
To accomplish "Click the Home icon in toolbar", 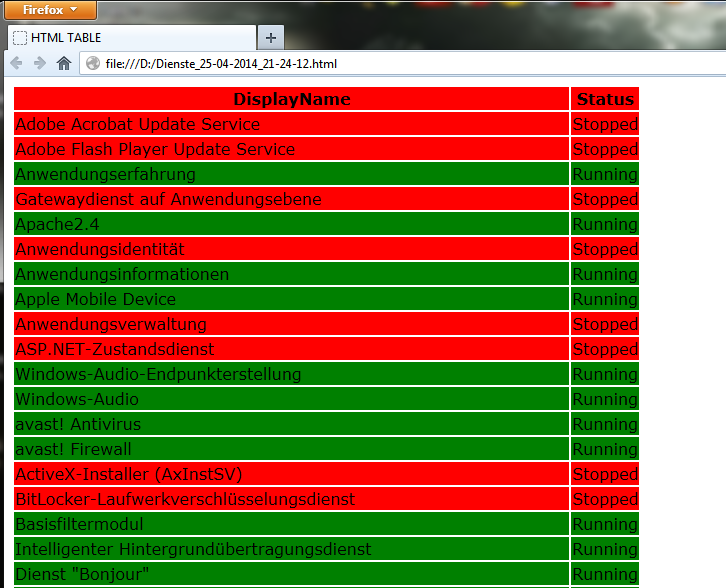I will click(64, 63).
